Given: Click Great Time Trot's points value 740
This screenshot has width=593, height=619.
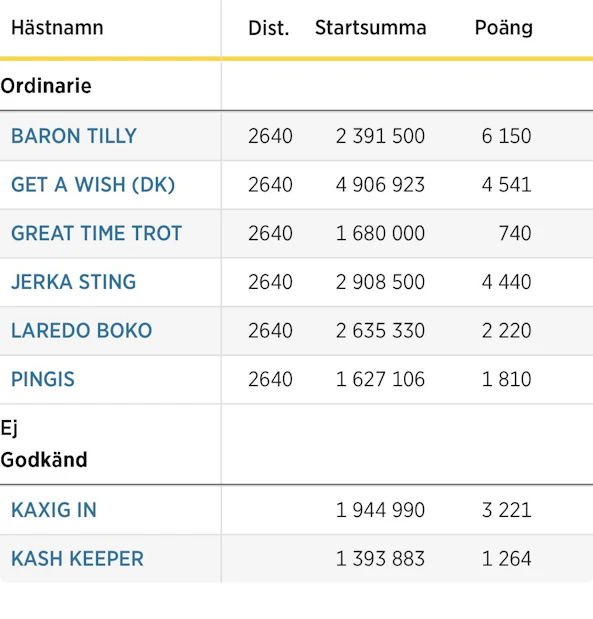Looking at the screenshot, I should point(515,233).
